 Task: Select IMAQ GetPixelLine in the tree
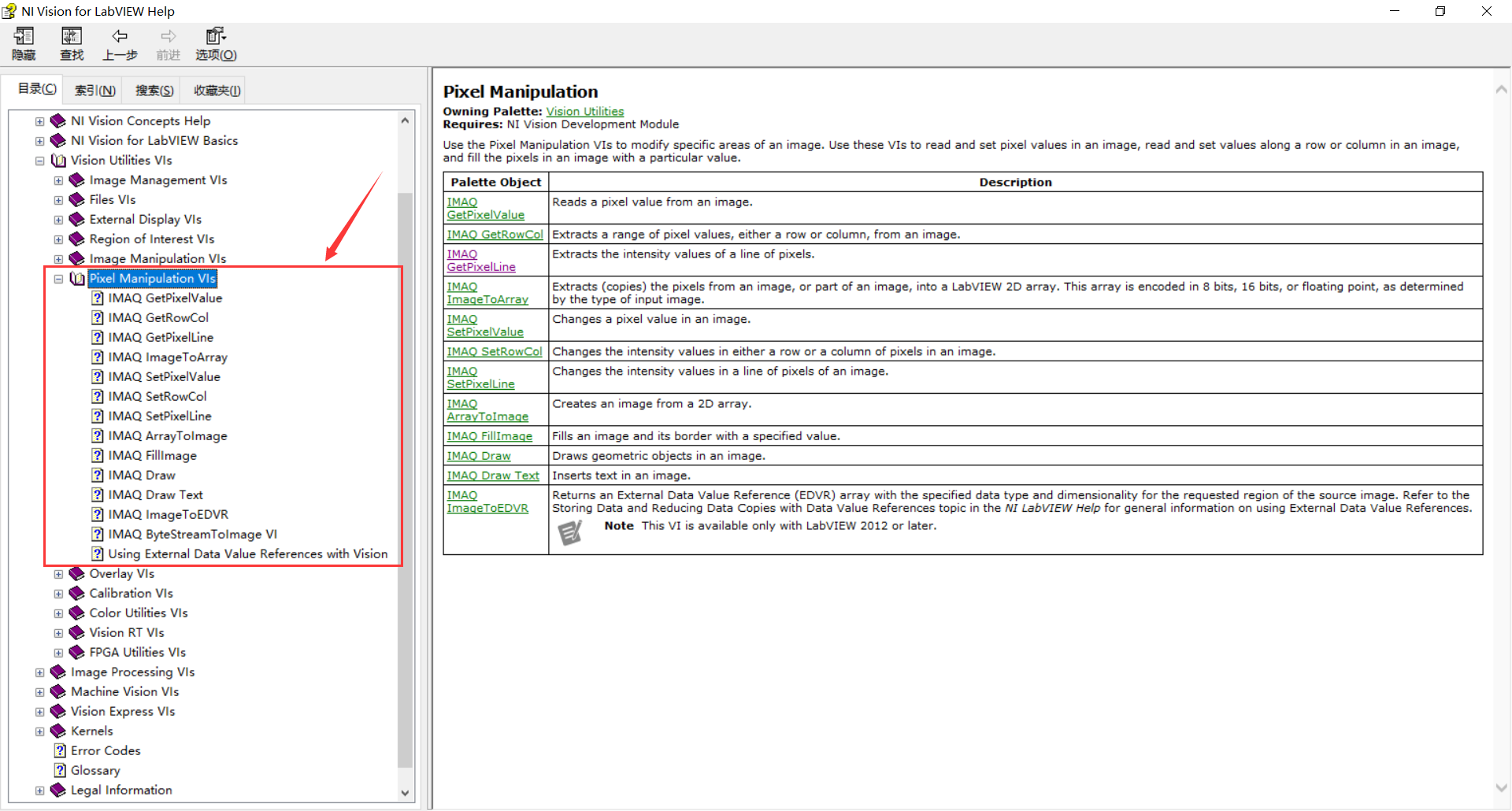click(x=161, y=337)
